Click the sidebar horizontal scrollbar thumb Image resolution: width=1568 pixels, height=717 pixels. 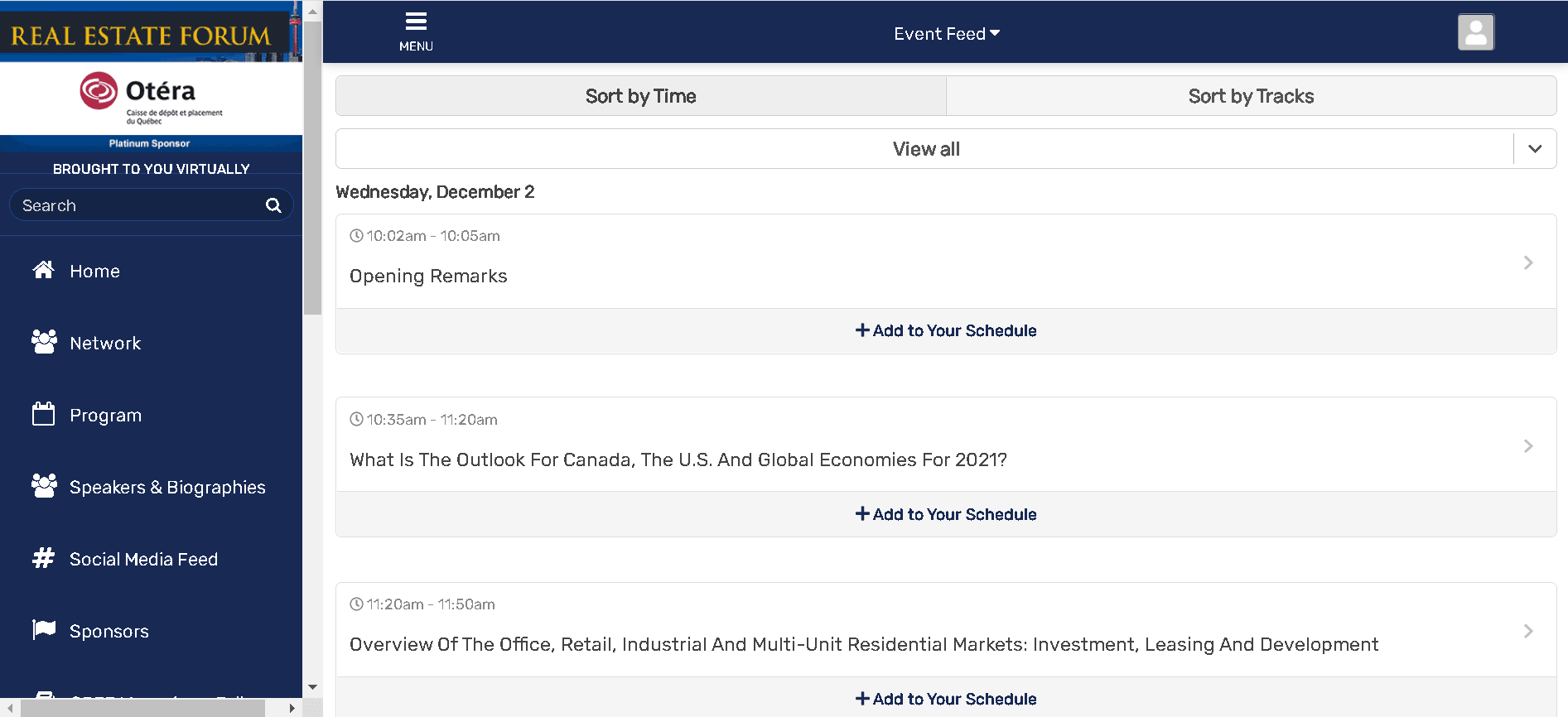tap(142, 708)
